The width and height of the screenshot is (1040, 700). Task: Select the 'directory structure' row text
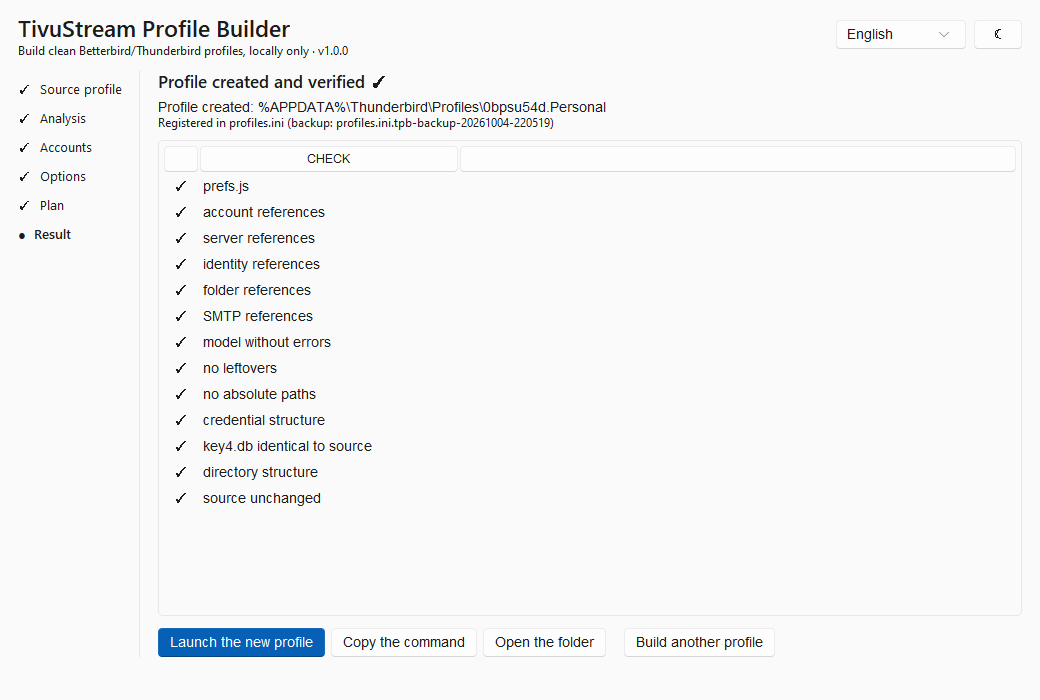(x=261, y=472)
